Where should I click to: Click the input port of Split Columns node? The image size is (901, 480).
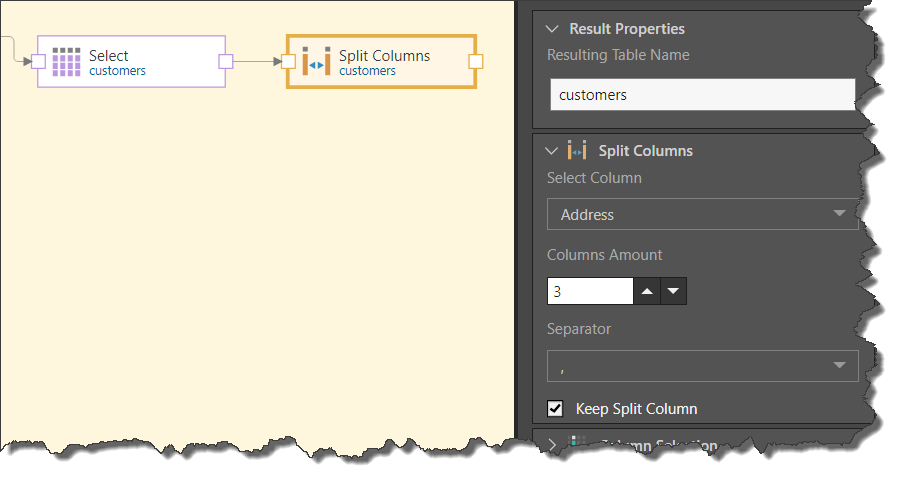(x=288, y=62)
